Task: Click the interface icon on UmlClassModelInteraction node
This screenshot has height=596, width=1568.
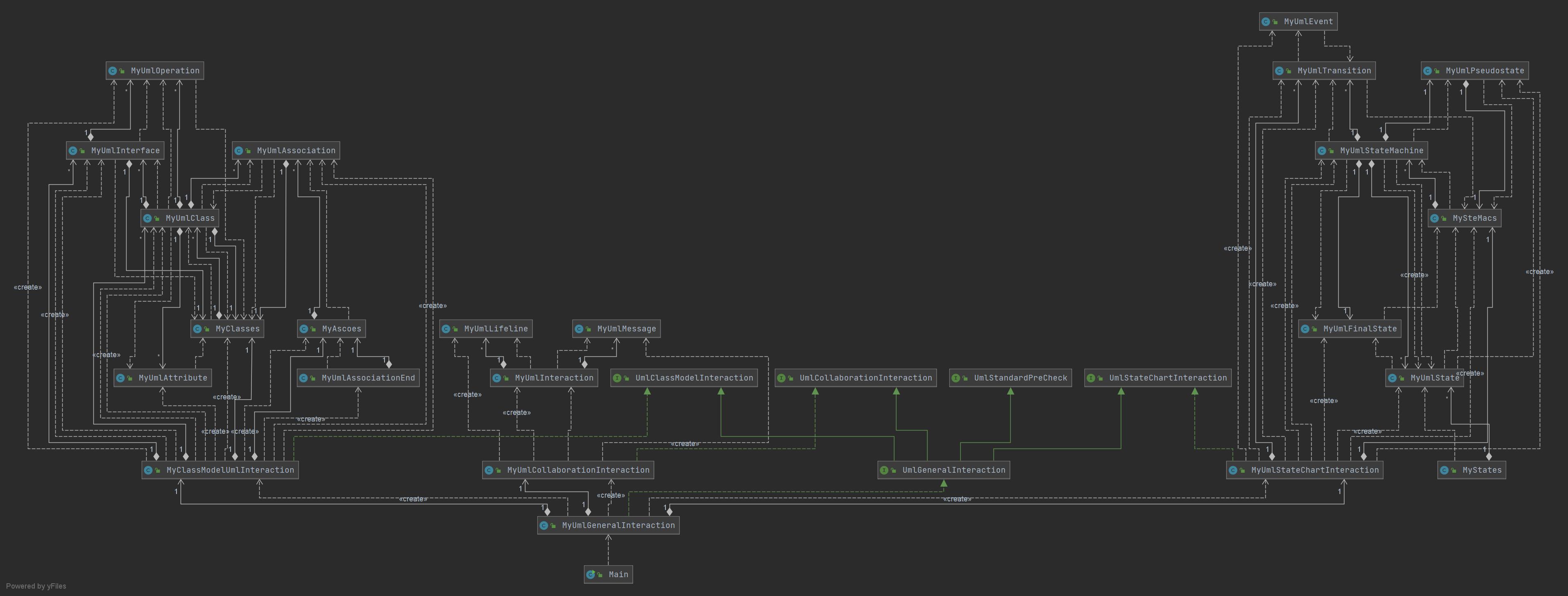Action: coord(617,378)
